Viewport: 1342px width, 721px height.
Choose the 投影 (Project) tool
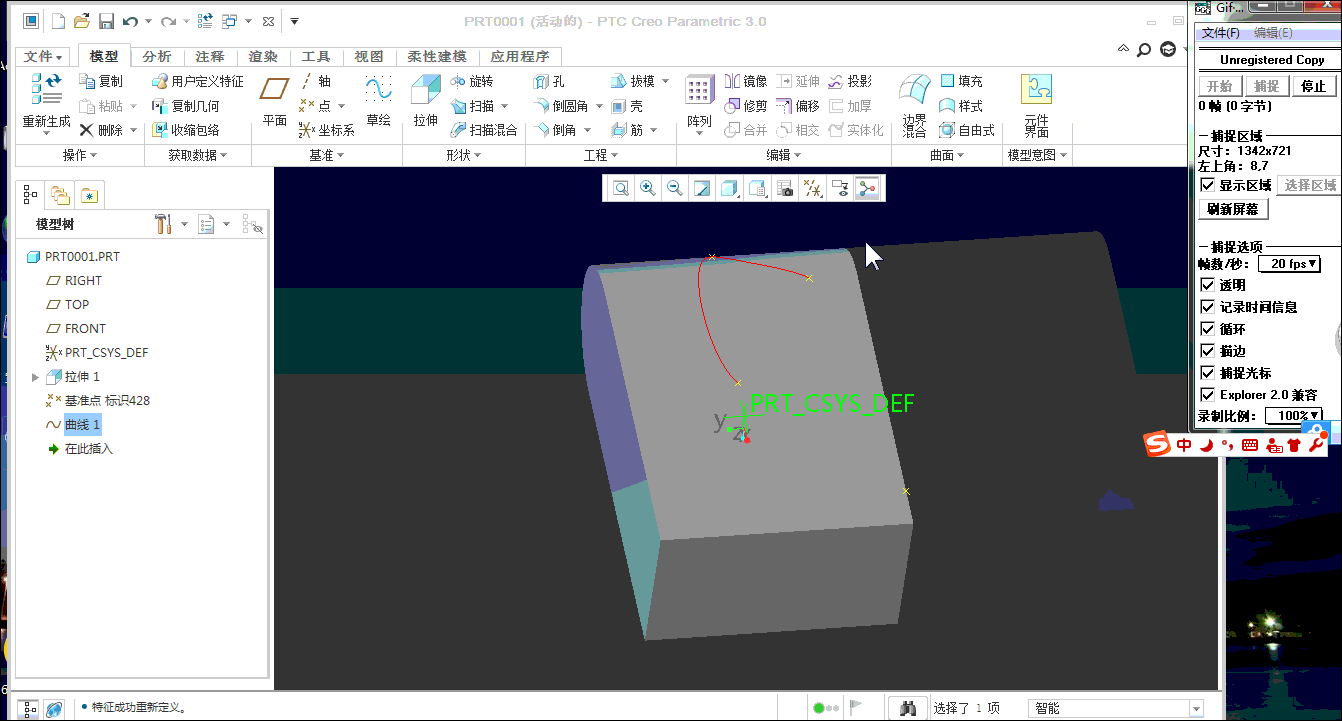pyautogui.click(x=850, y=81)
